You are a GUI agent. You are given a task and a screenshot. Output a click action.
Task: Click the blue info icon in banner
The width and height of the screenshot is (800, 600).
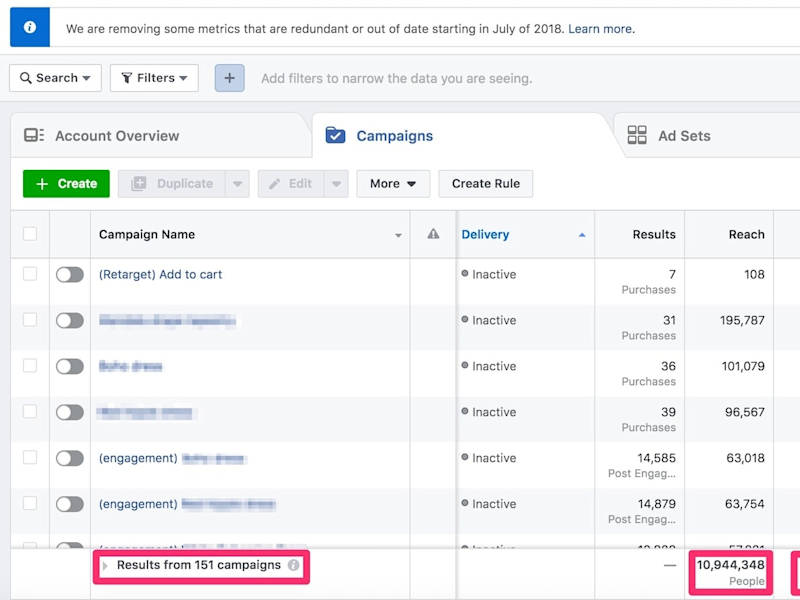coord(30,27)
